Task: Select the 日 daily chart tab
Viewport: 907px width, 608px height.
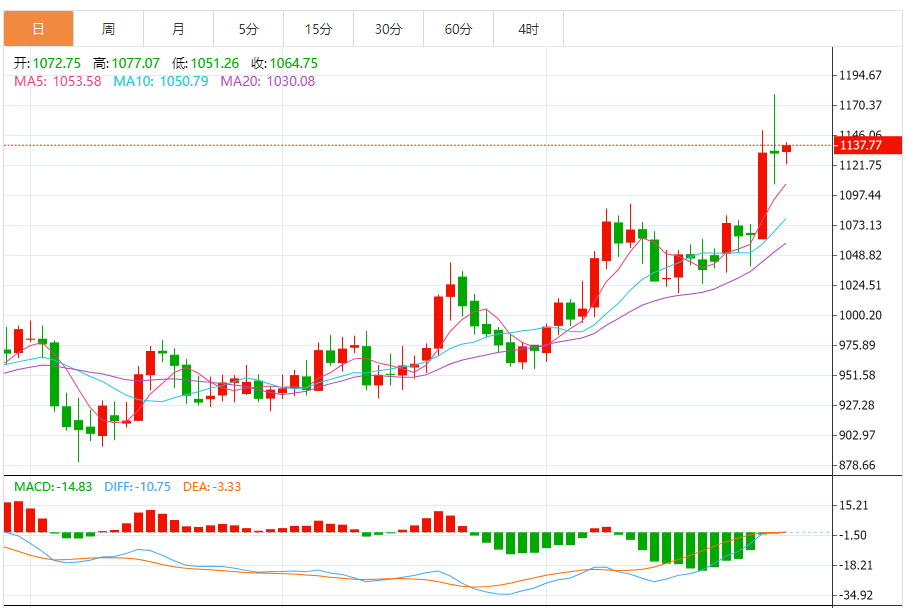Action: (39, 28)
